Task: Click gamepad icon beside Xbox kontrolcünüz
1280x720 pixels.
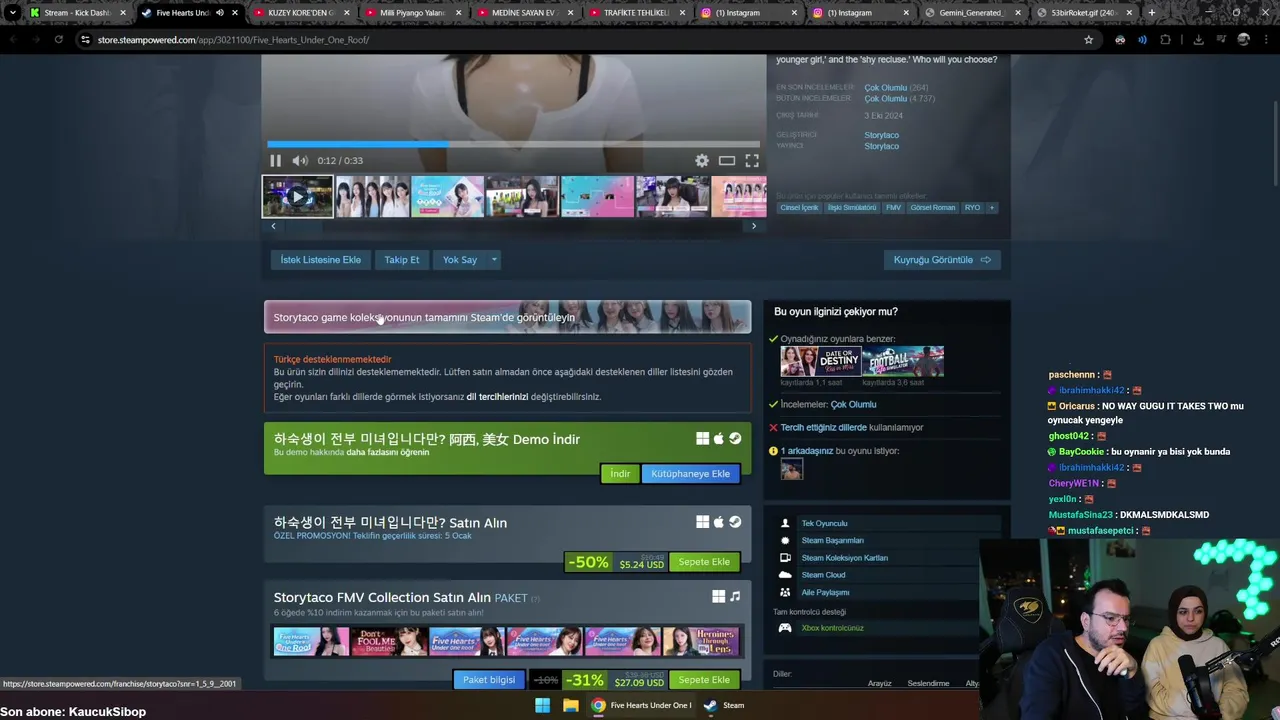Action: [x=785, y=628]
